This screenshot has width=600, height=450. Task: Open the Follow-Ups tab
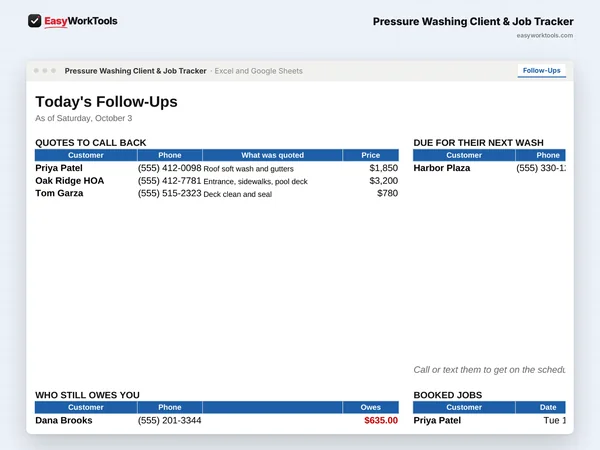point(541,71)
